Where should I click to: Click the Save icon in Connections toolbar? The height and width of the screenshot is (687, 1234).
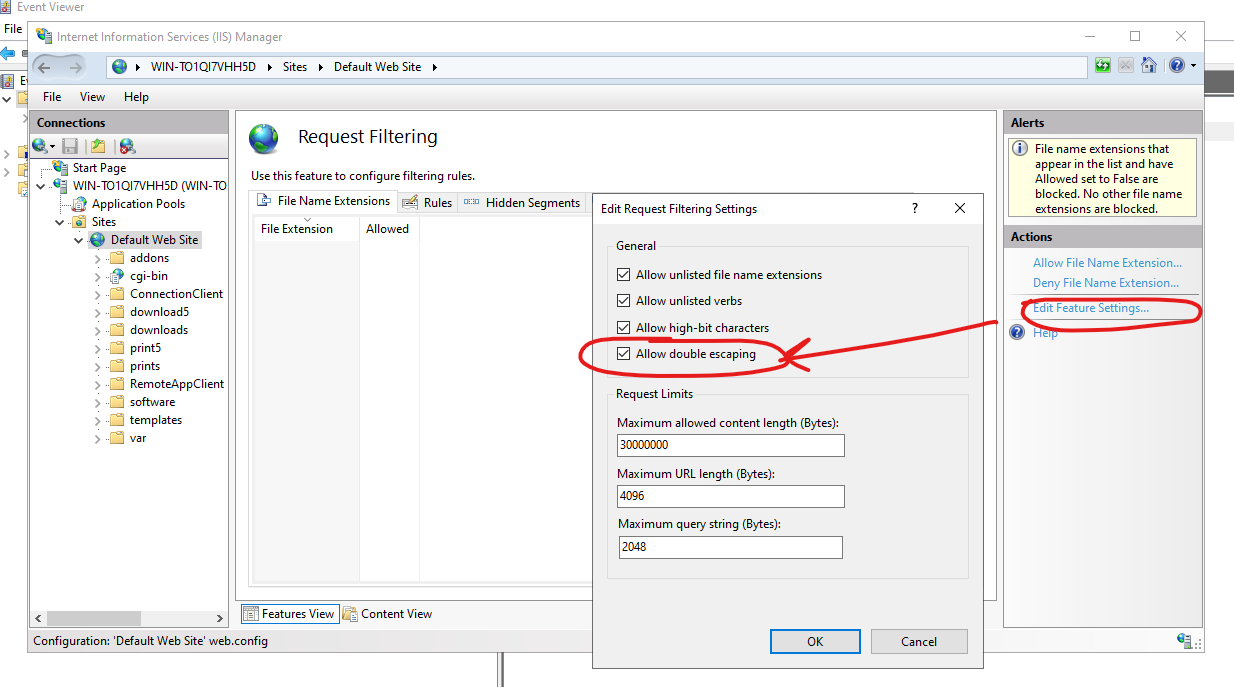[70, 146]
